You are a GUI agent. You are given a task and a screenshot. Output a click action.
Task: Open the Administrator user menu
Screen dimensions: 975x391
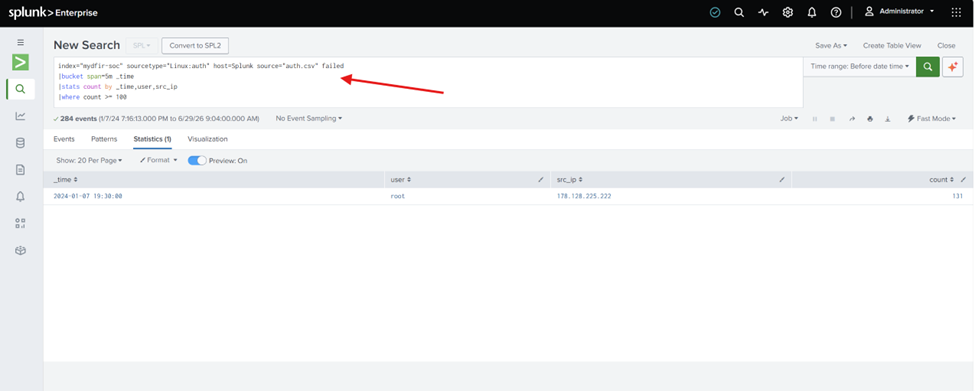pyautogui.click(x=900, y=11)
